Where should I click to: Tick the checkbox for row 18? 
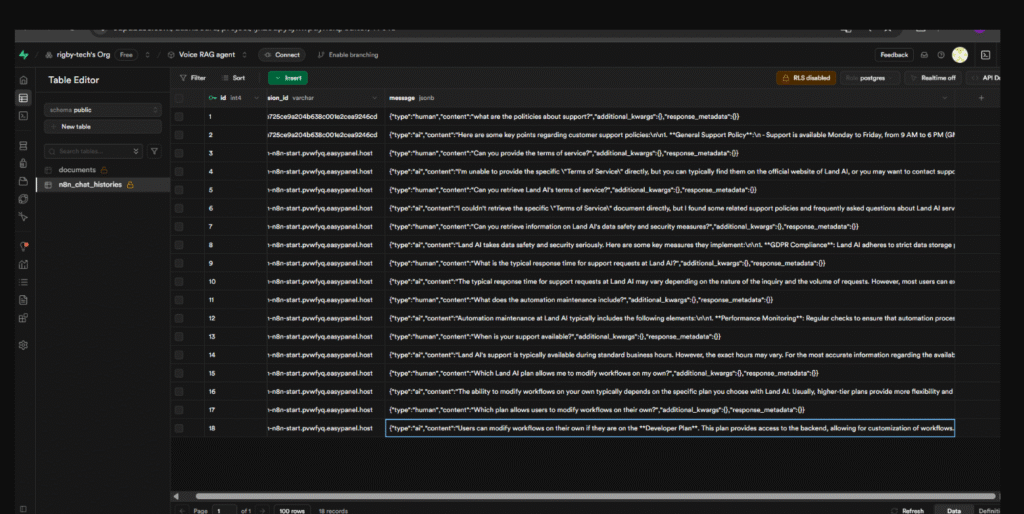[179, 428]
